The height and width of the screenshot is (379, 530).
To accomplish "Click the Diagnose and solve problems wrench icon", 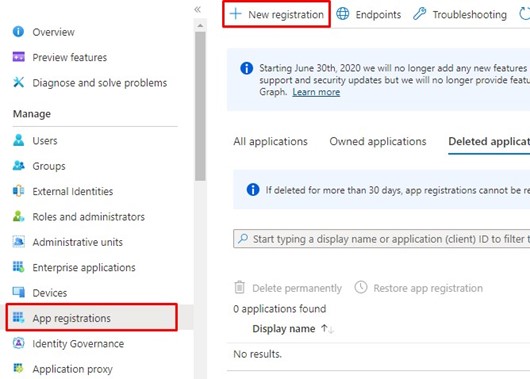I will [19, 82].
